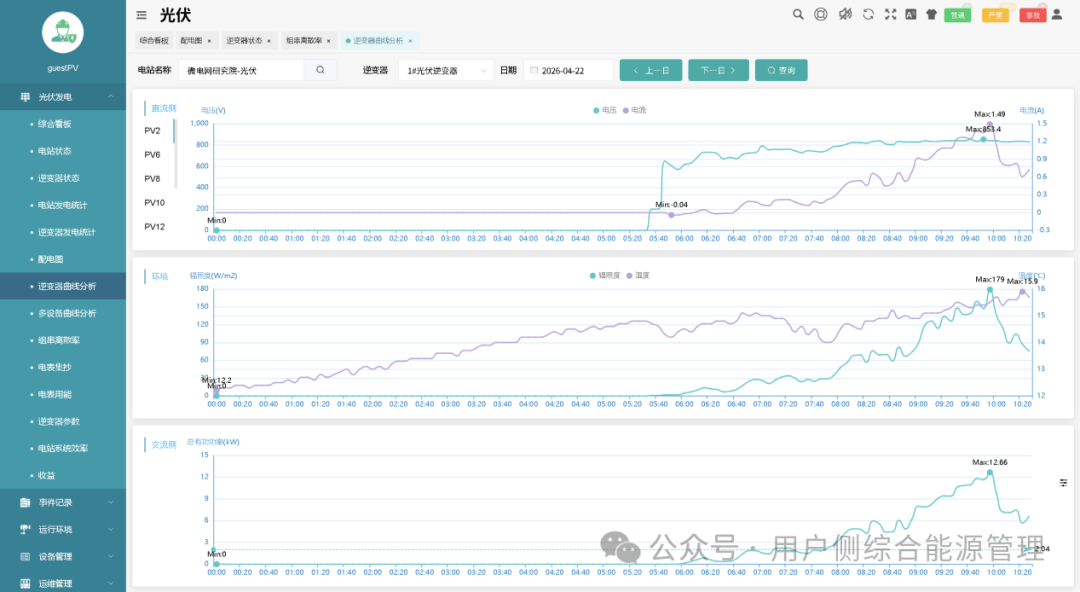Expand the 设备管理 menu chevron
The width and height of the screenshot is (1080, 592).
(111, 556)
